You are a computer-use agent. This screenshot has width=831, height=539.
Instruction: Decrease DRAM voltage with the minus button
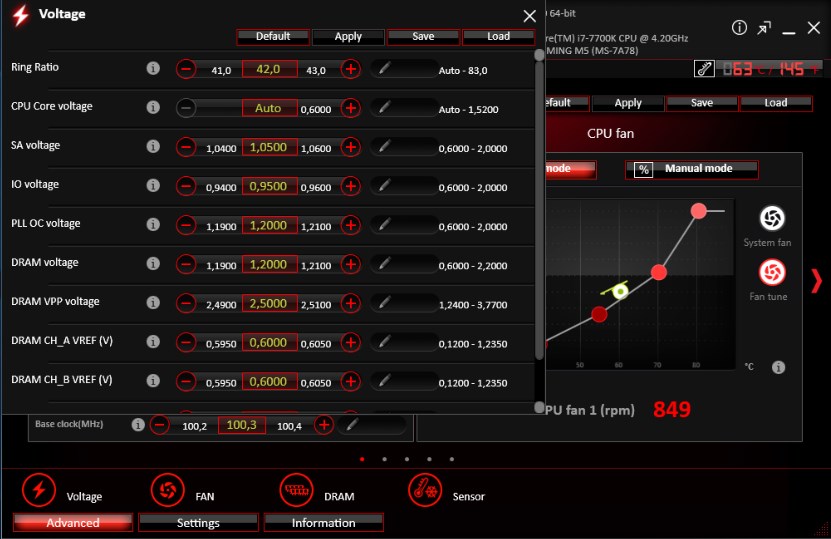[x=186, y=264]
